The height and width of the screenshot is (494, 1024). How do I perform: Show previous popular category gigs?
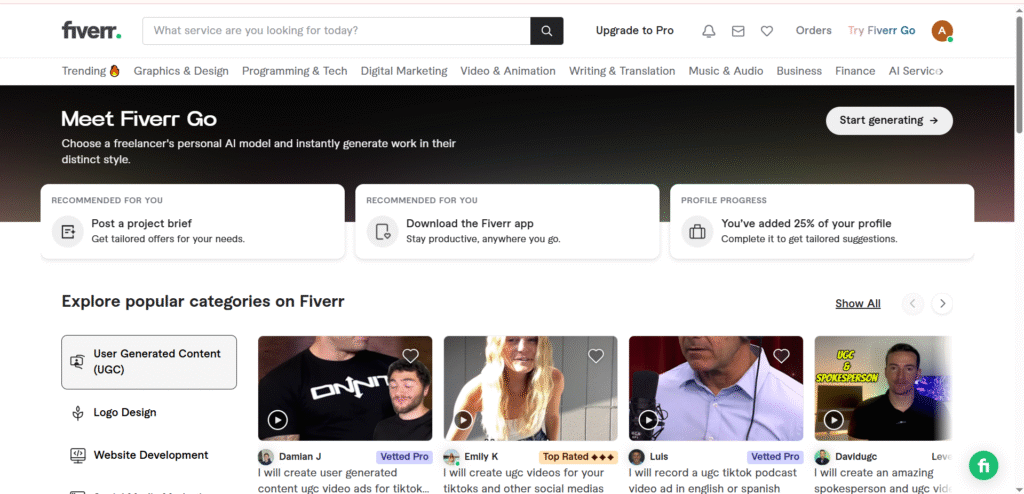913,303
